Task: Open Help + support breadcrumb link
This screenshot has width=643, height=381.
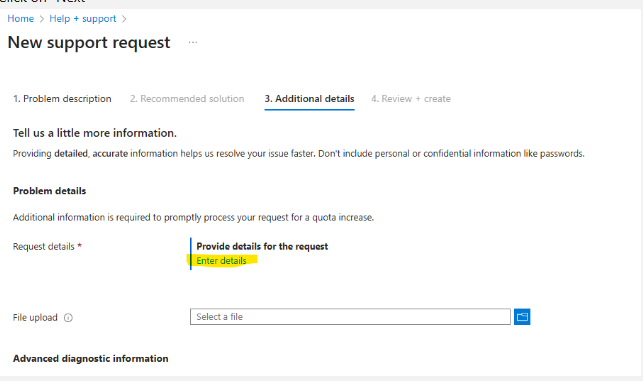Action: pyautogui.click(x=83, y=18)
